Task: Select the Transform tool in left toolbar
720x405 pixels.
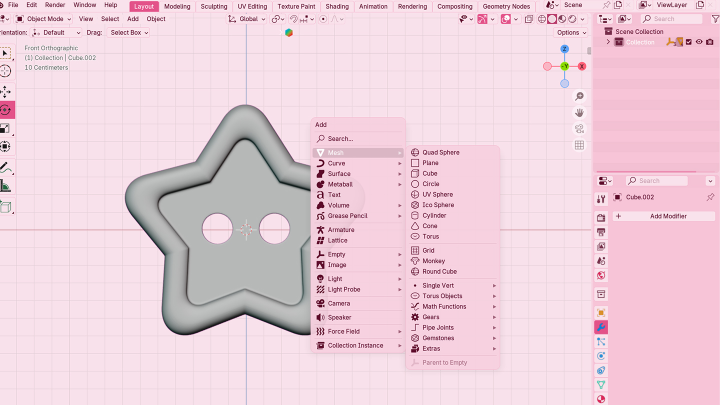Action: 6,146
